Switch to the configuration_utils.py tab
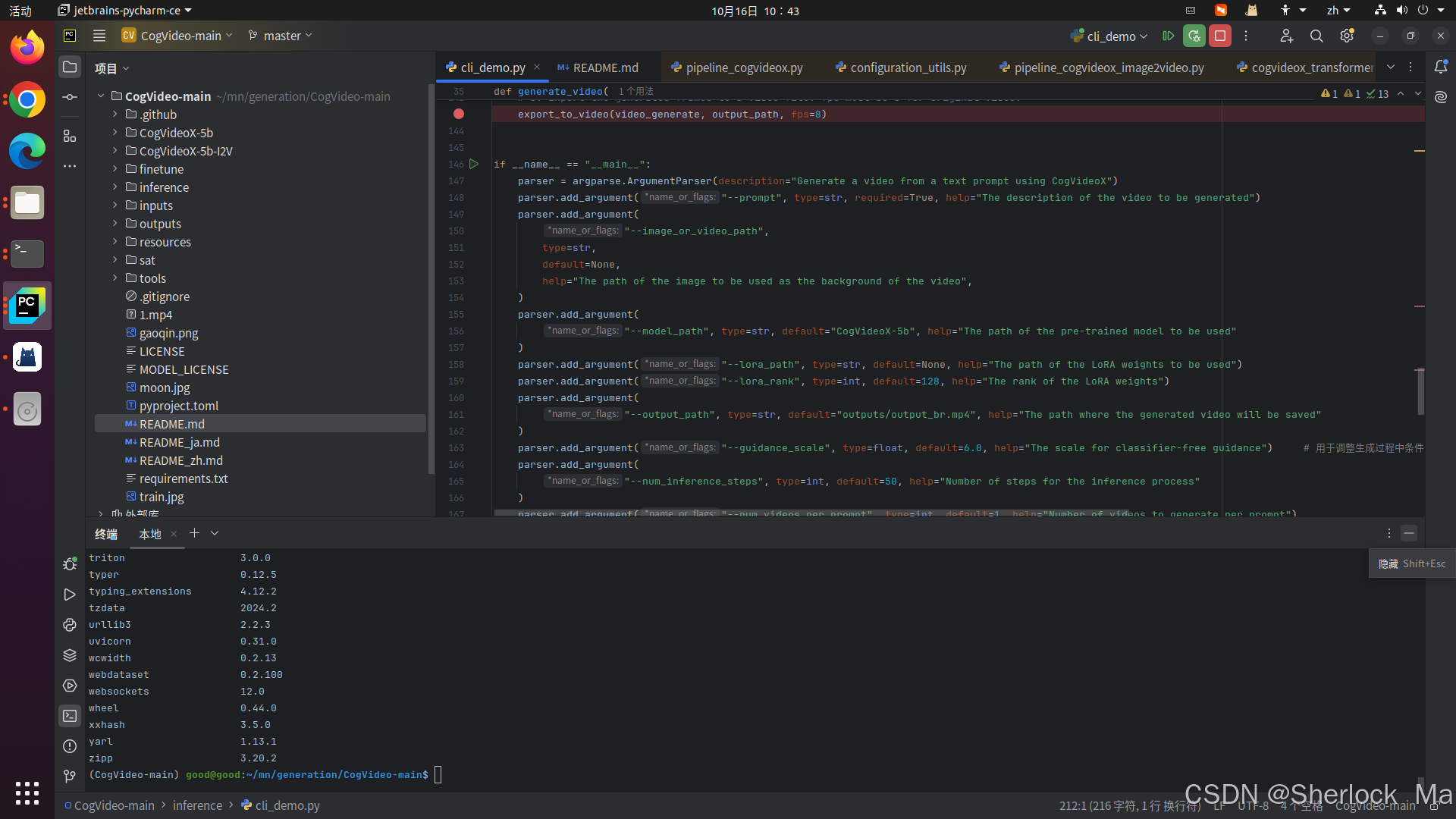 pyautogui.click(x=908, y=67)
